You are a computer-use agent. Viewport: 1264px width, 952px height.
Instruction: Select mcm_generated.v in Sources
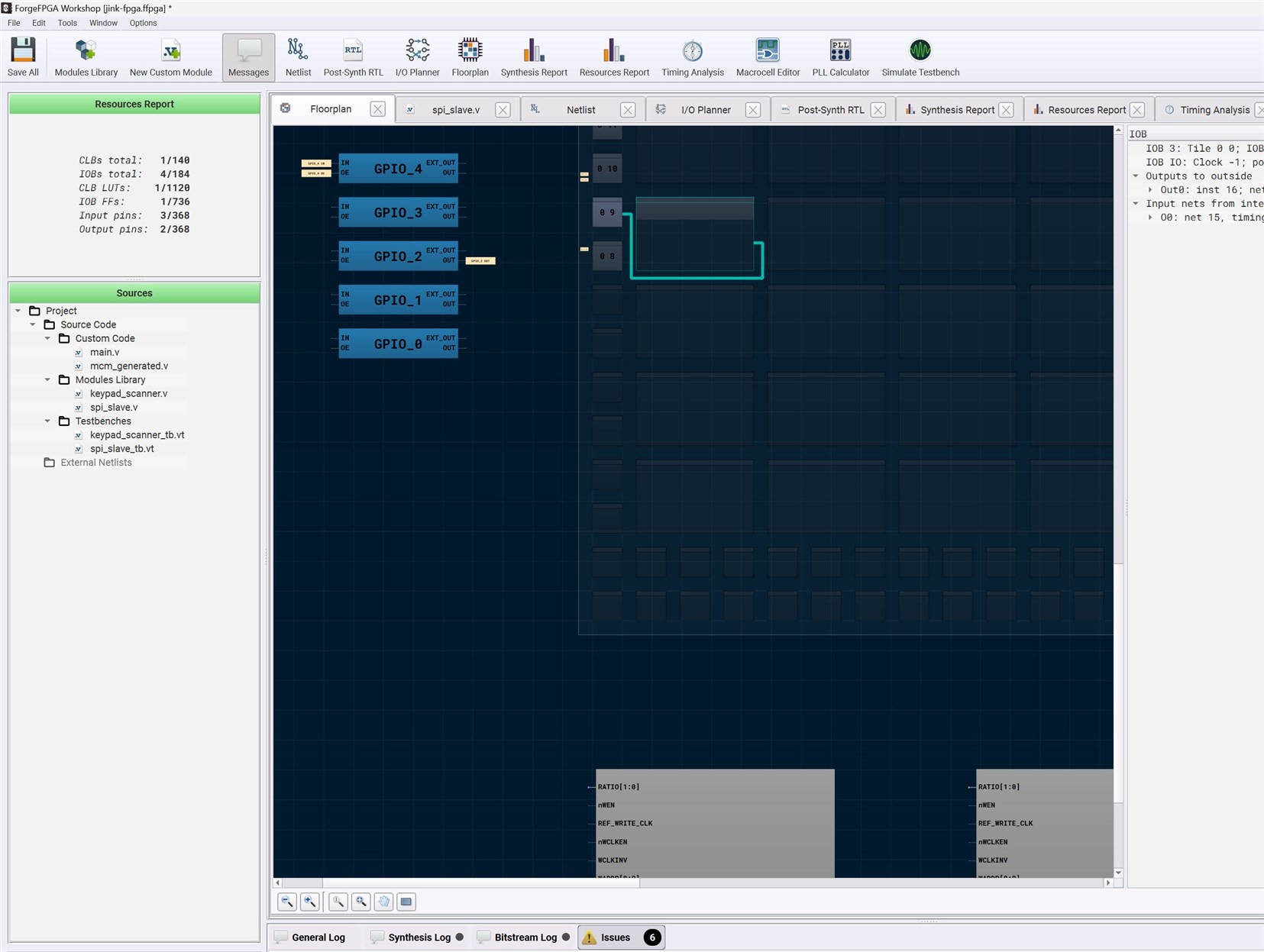129,366
